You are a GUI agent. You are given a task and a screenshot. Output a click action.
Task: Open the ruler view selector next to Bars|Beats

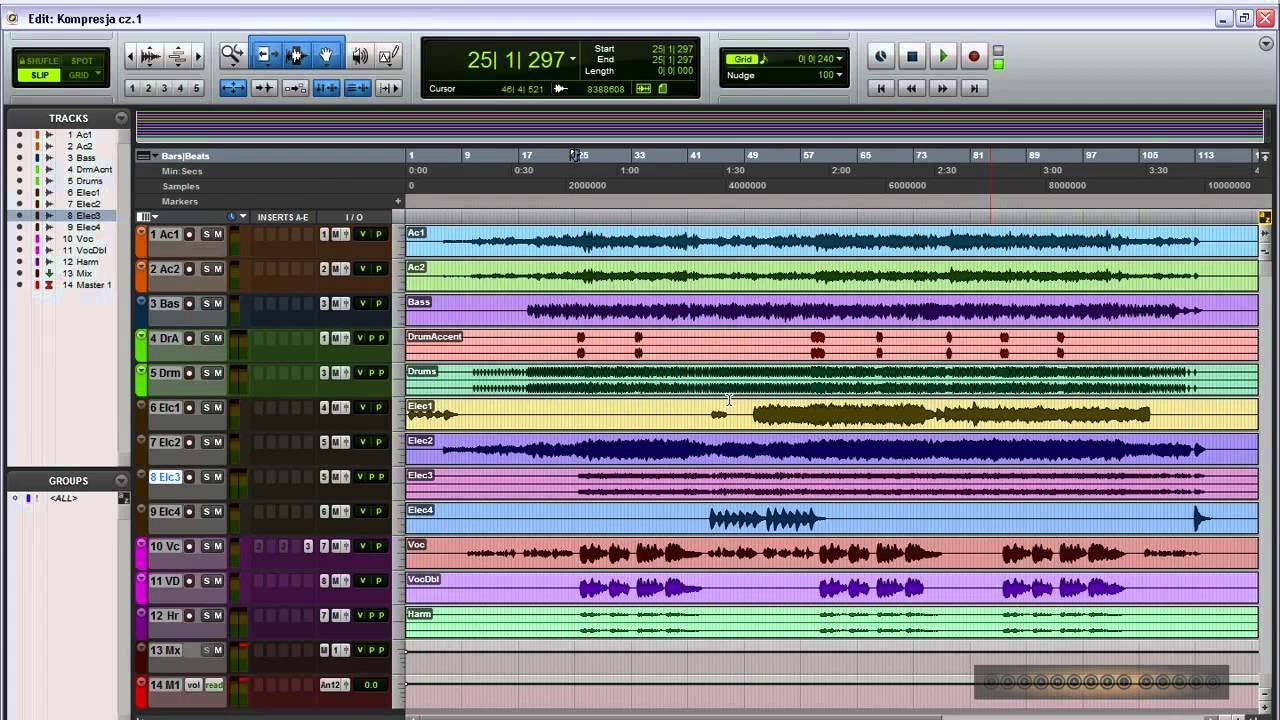148,156
